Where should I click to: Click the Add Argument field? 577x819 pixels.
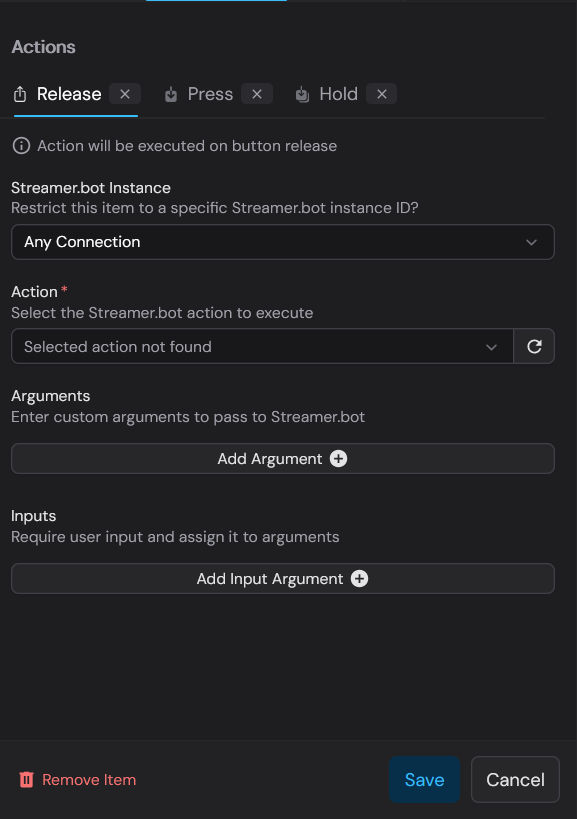282,458
